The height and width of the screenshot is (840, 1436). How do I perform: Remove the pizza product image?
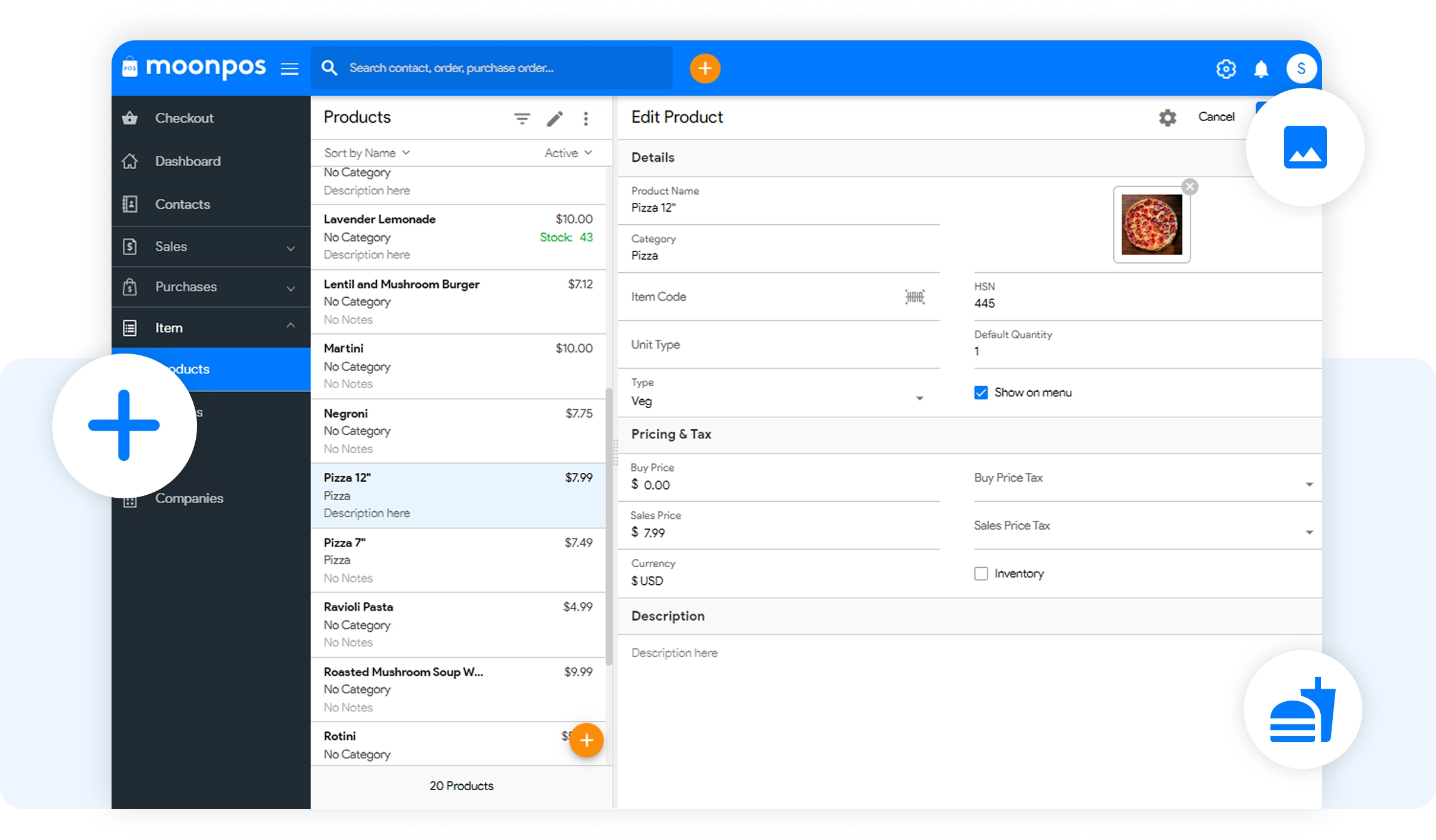tap(1190, 187)
